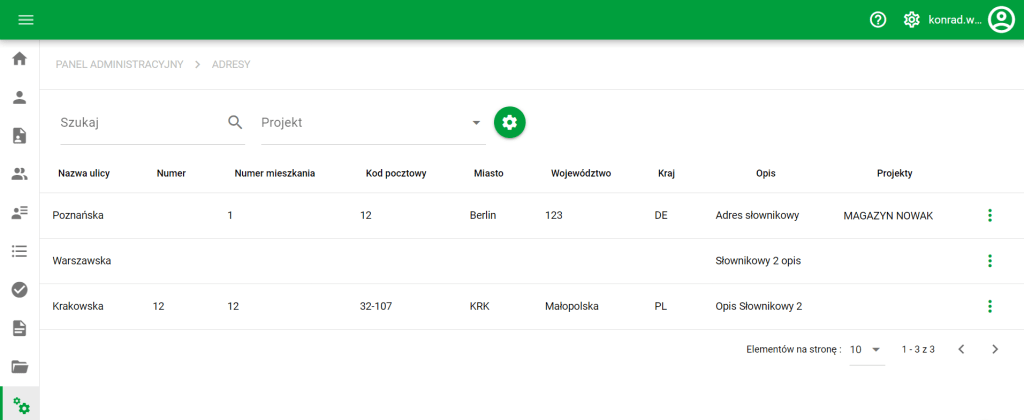This screenshot has height=420, width=1024.
Task: Open the hamburger menu
Action: [x=26, y=20]
